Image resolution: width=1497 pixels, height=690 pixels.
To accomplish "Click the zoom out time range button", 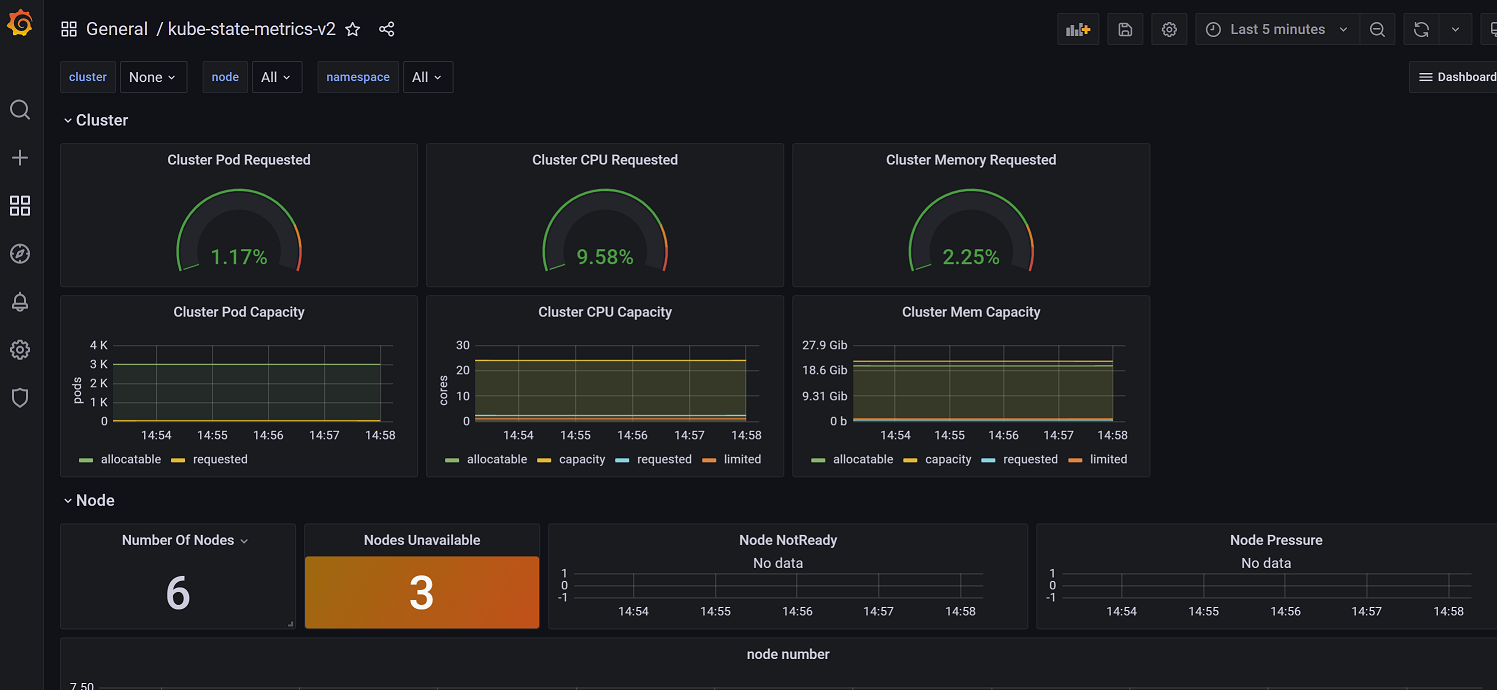I will coord(1377,30).
